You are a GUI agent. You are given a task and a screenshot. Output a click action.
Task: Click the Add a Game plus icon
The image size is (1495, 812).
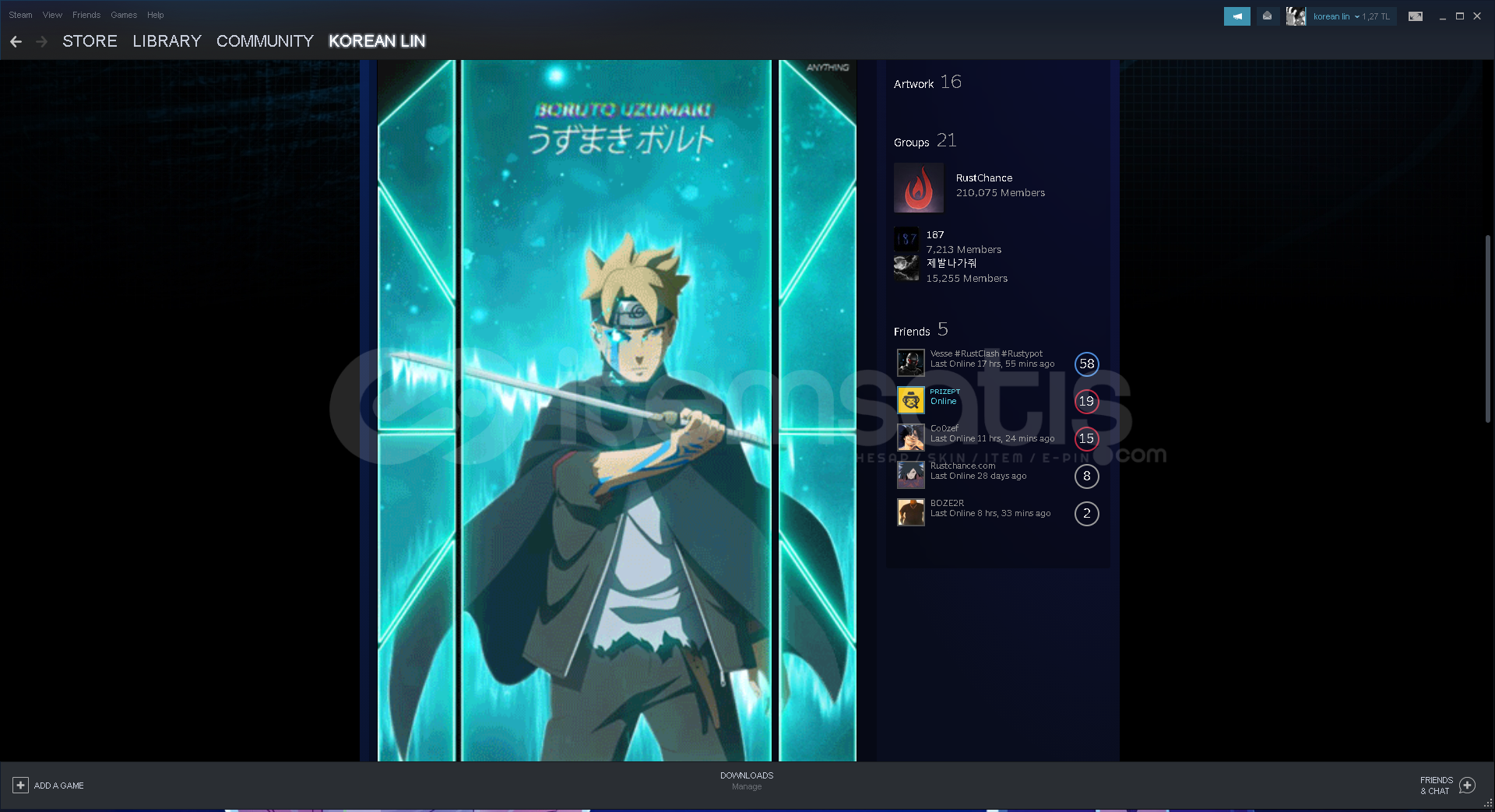pyautogui.click(x=21, y=786)
